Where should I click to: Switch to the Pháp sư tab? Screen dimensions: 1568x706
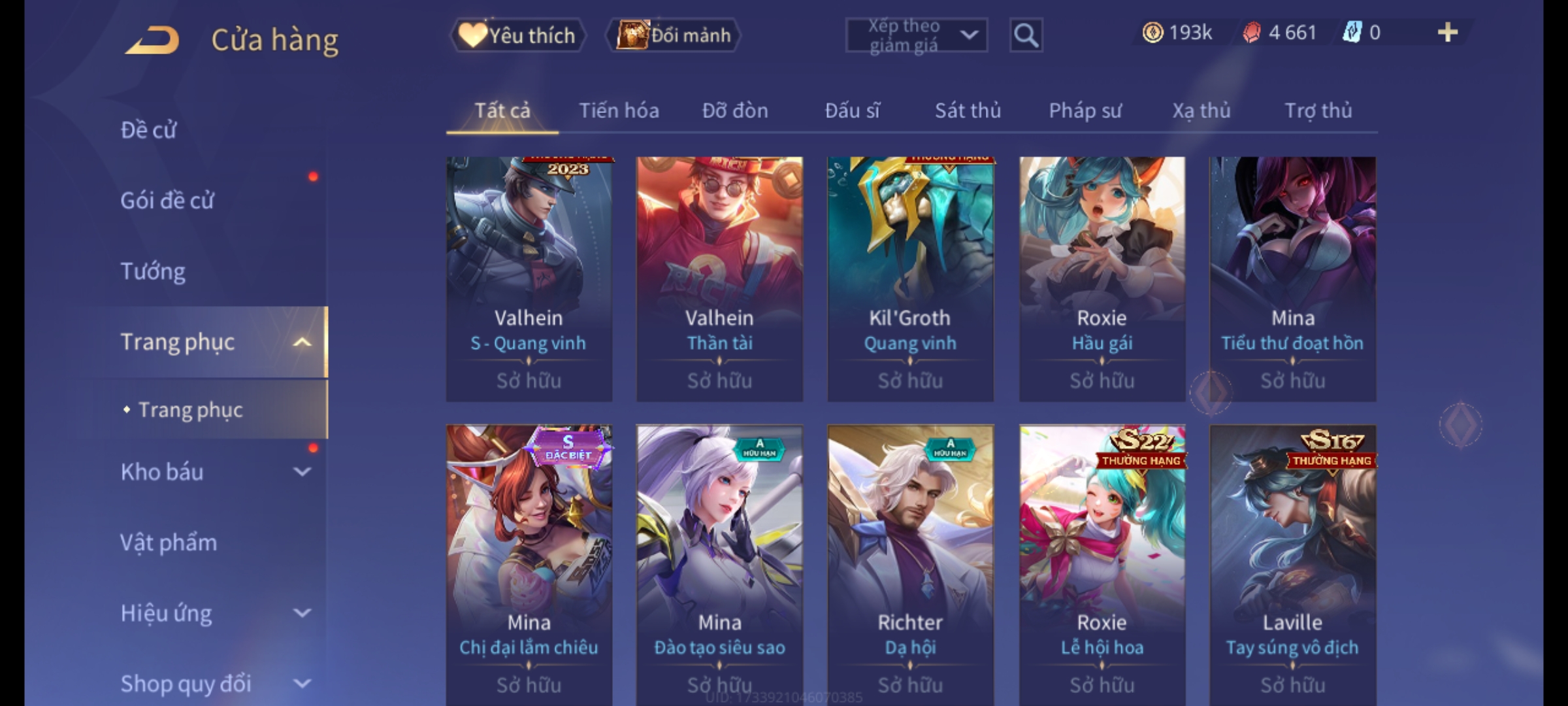click(1085, 110)
